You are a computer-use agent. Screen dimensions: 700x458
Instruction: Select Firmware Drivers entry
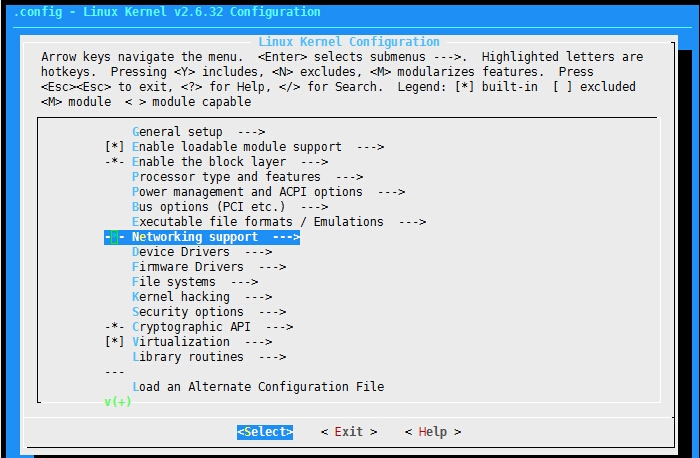click(x=209, y=266)
